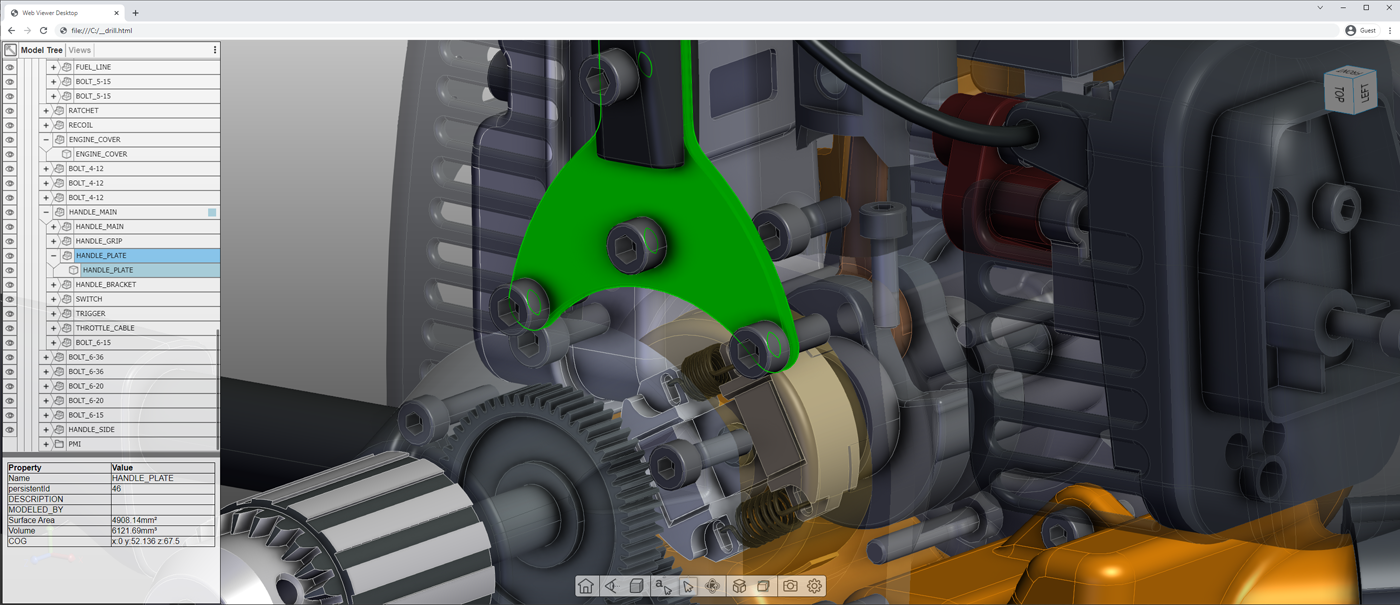Screen dimensions: 1400x605
Task: Expand the RECOIL tree node
Action: [x=46, y=126]
